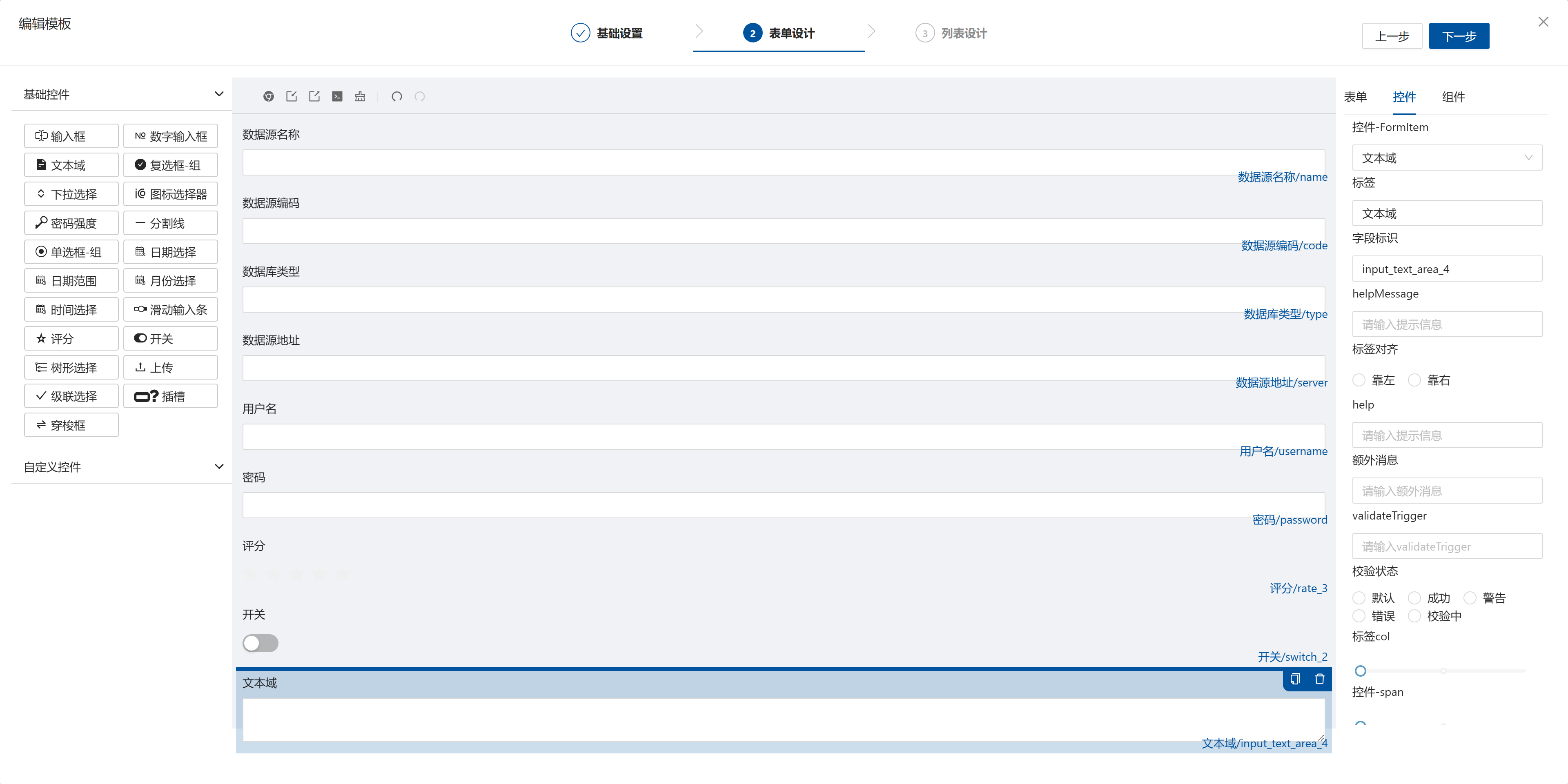The height and width of the screenshot is (784, 1568).
Task: Copy the selected 文本域 field
Action: click(1295, 680)
